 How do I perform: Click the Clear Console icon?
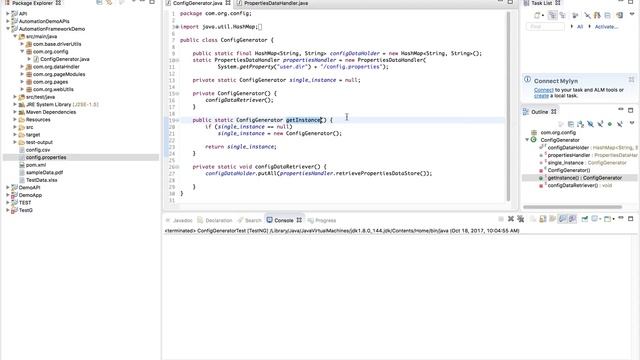[x=533, y=219]
